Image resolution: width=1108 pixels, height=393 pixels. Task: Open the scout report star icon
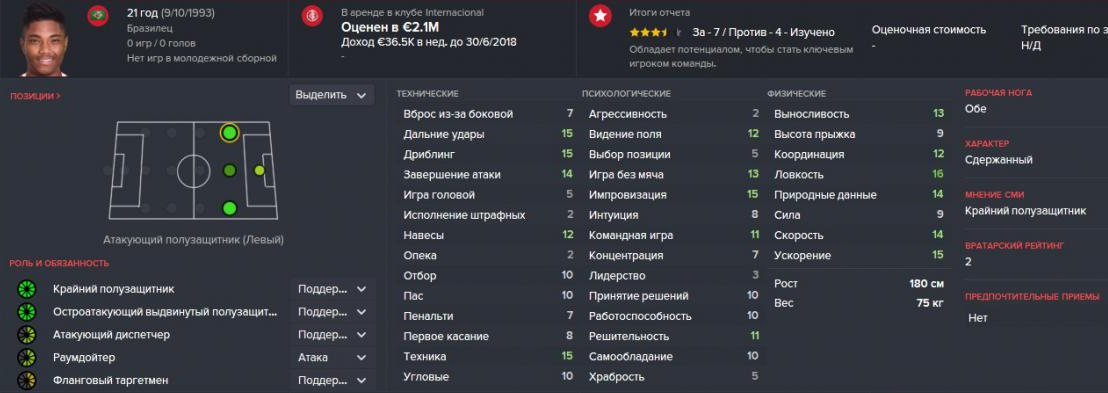[600, 16]
